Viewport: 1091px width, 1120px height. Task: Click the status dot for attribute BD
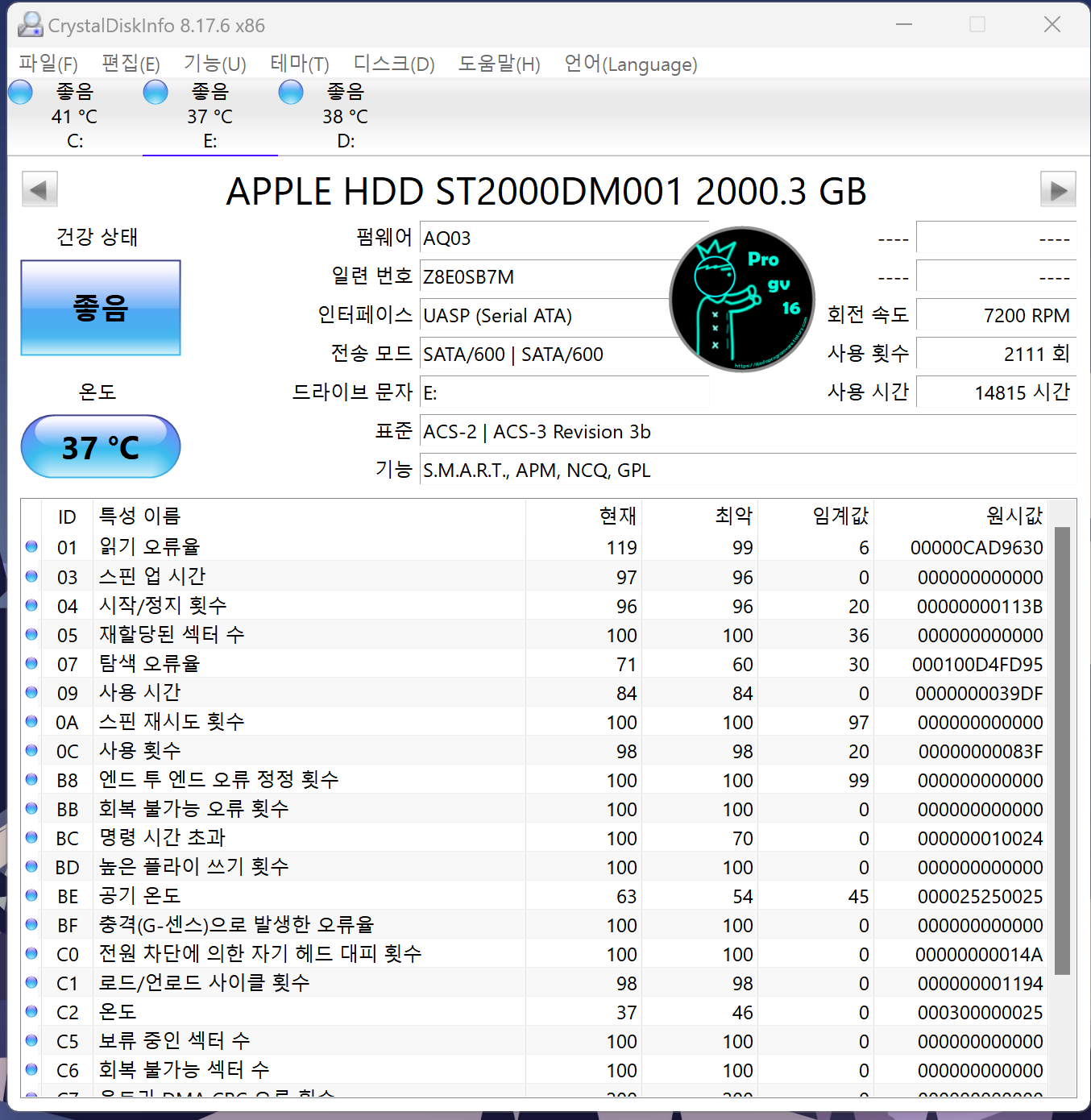[x=31, y=866]
